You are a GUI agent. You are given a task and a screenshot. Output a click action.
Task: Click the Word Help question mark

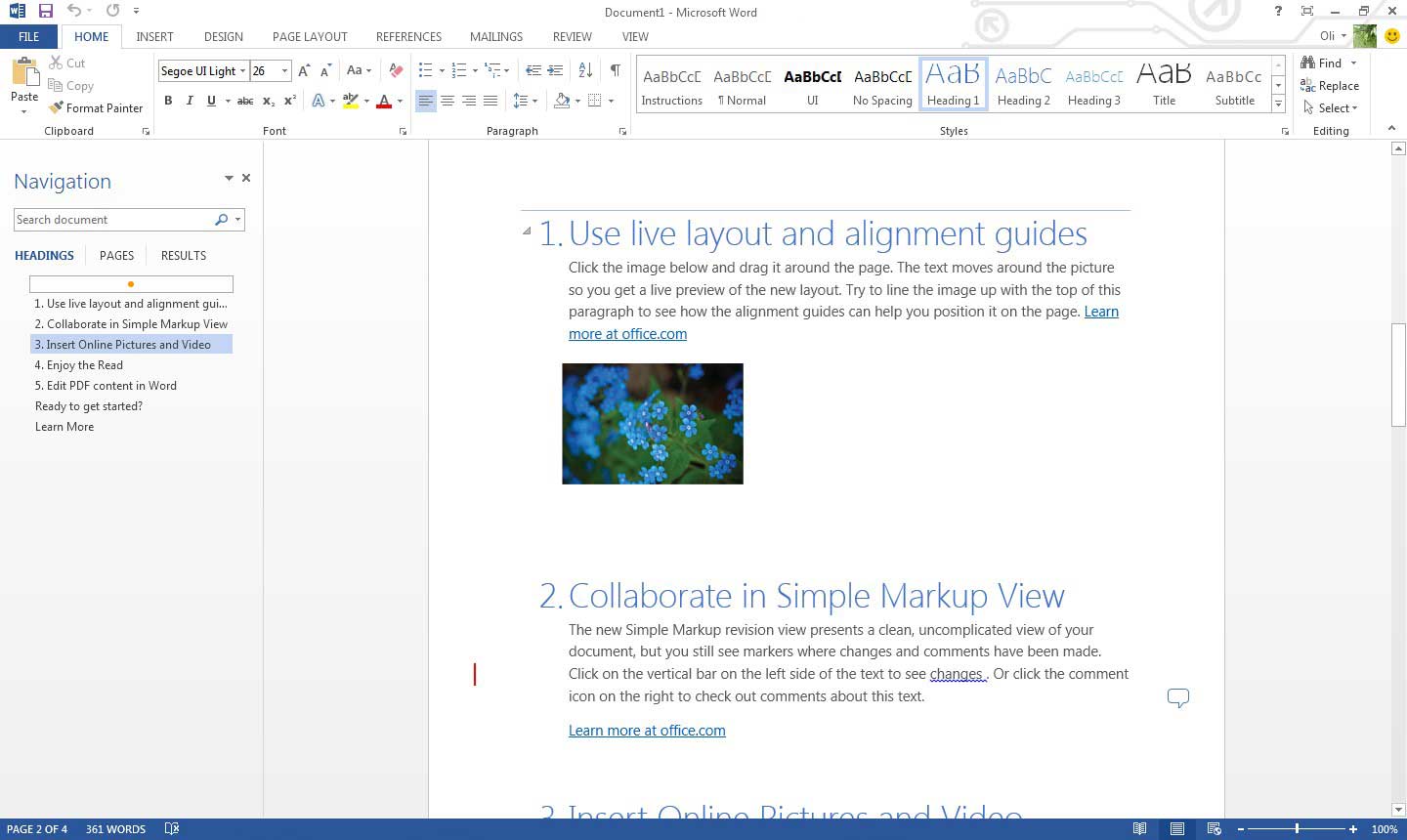[x=1277, y=11]
